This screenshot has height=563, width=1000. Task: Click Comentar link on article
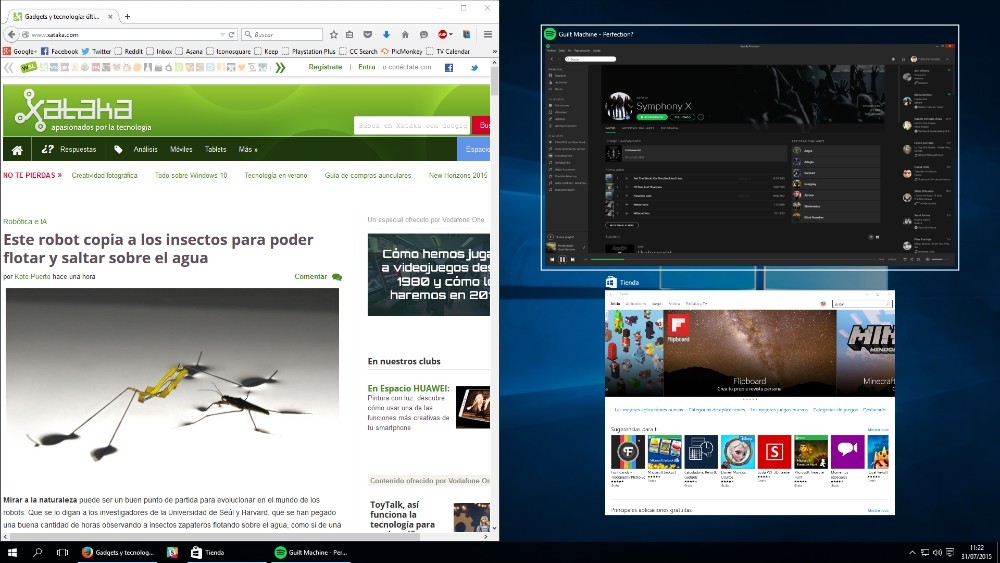(x=318, y=277)
